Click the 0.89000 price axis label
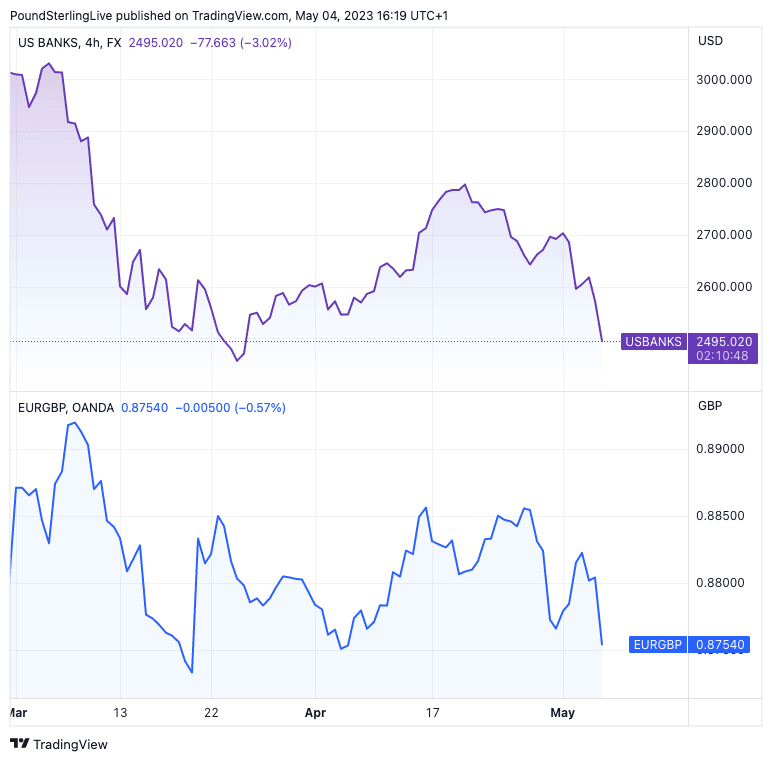This screenshot has height=761, width=772. pos(720,449)
